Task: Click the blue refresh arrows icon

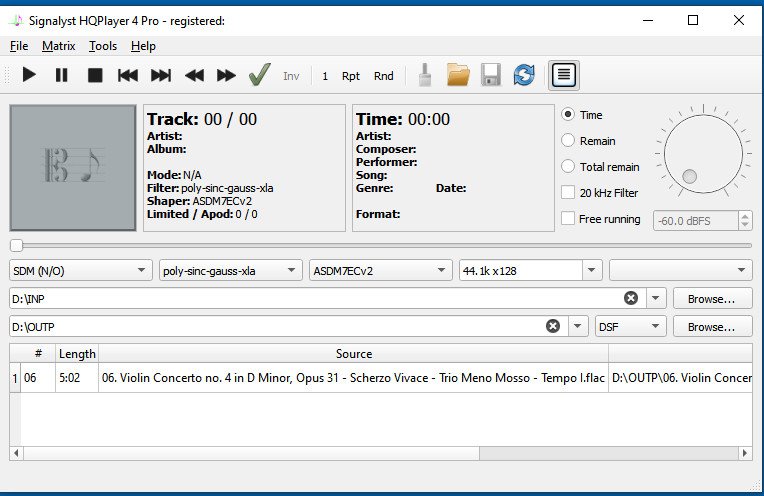Action: [x=524, y=75]
